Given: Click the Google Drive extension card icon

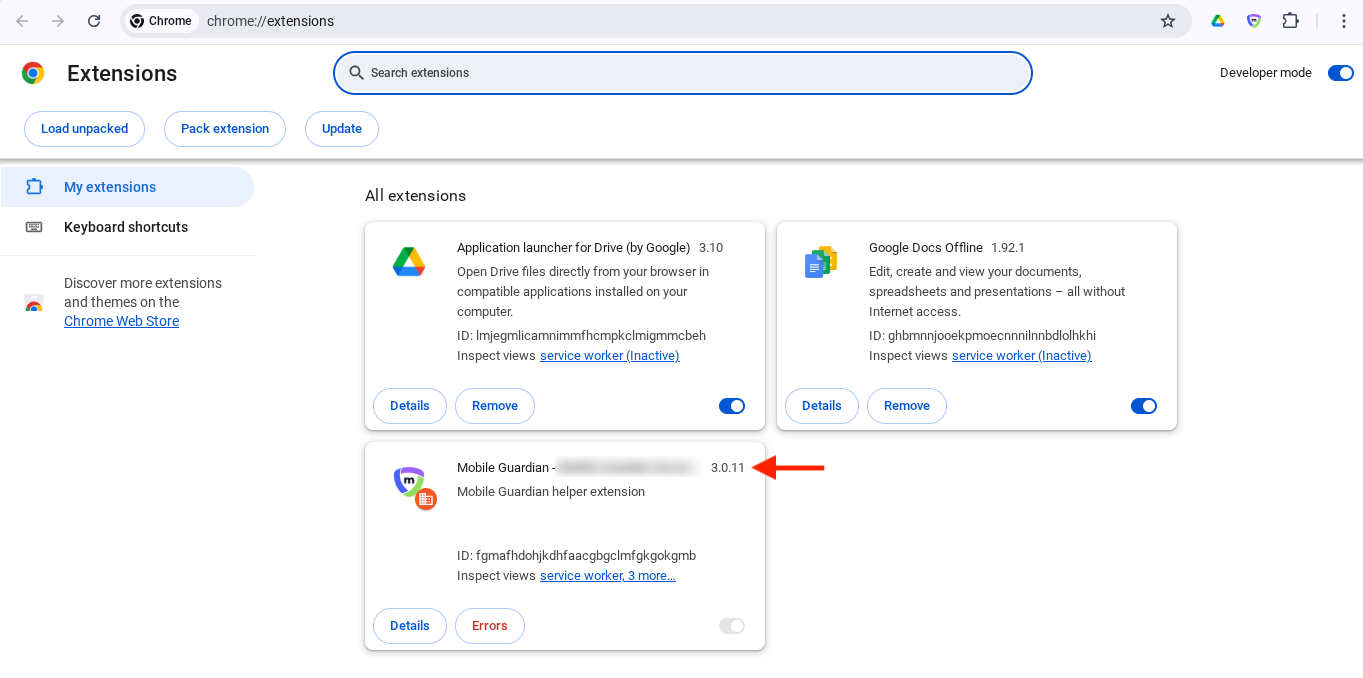Looking at the screenshot, I should click(x=409, y=262).
